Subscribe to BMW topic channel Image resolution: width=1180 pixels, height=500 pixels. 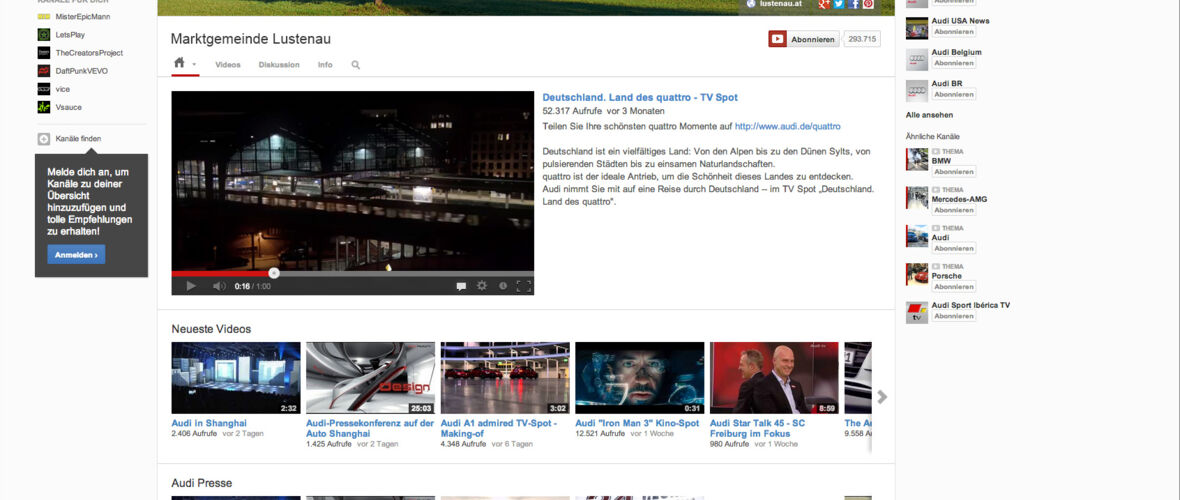[x=954, y=172]
